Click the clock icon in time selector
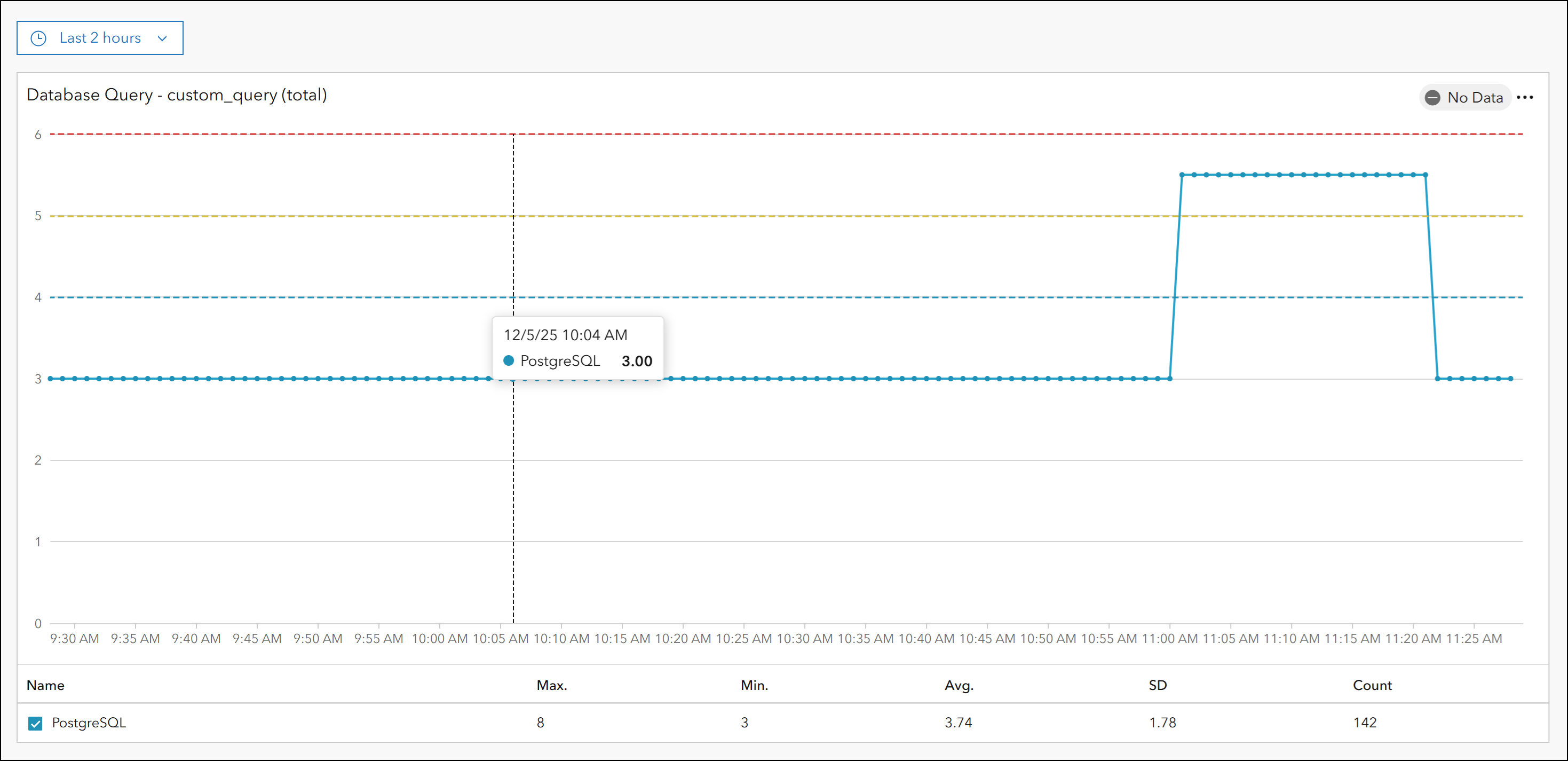This screenshot has width=1568, height=761. [x=38, y=38]
